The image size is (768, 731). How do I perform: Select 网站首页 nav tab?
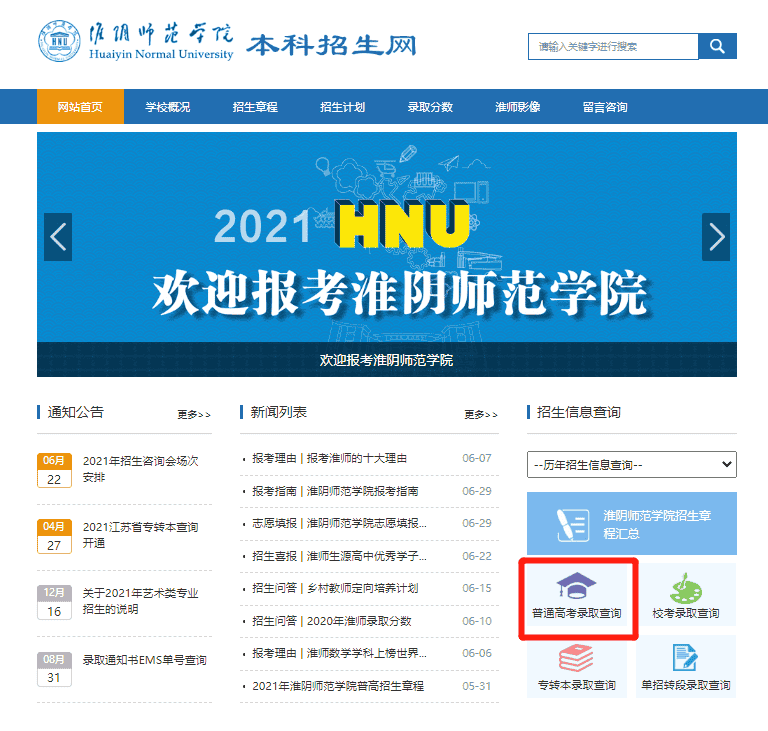point(80,106)
